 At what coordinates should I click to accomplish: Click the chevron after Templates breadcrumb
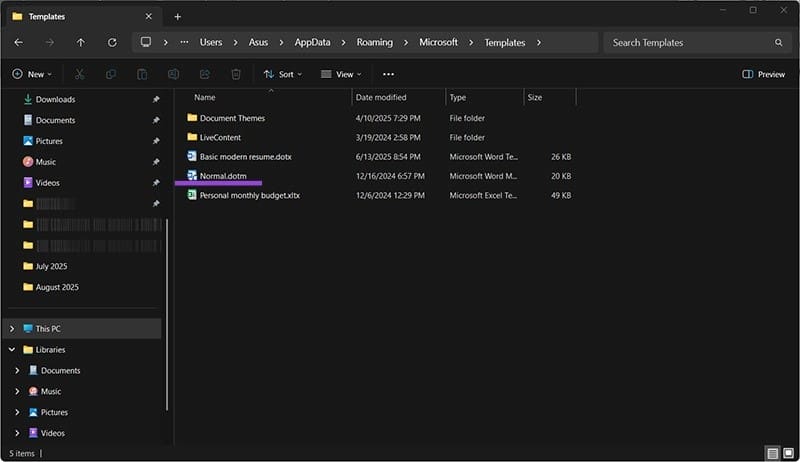tap(539, 43)
